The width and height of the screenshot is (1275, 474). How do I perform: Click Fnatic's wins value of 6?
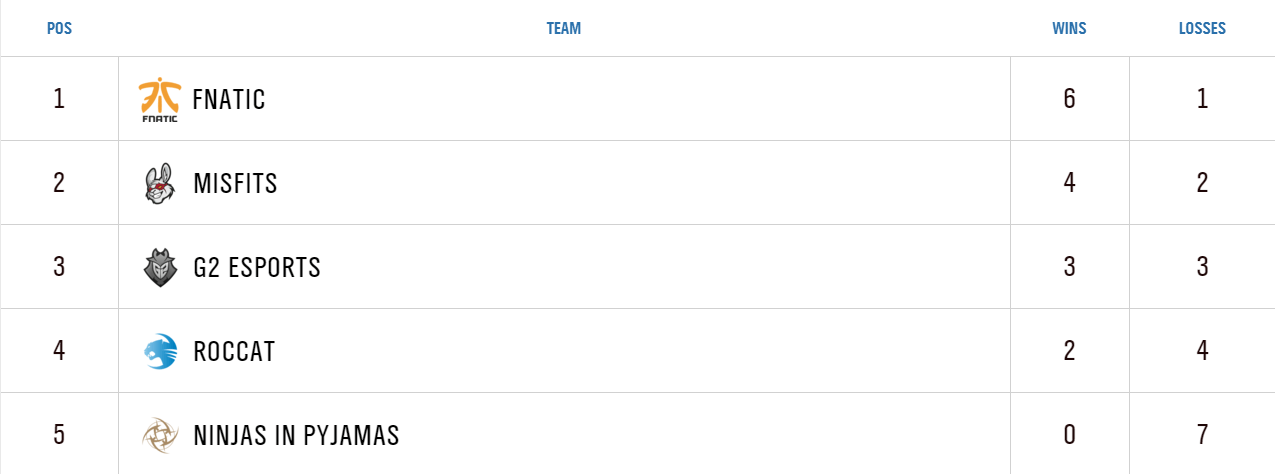point(1069,99)
